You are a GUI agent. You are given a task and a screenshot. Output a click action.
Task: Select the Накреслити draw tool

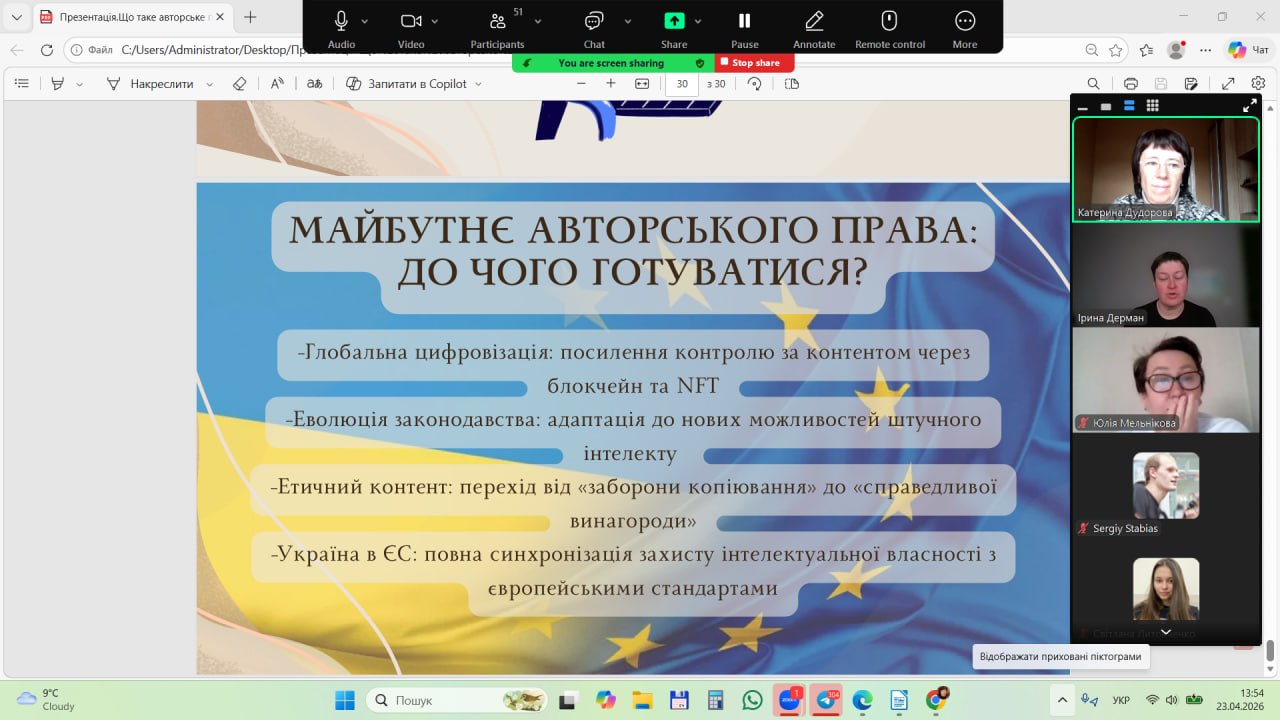tap(150, 84)
